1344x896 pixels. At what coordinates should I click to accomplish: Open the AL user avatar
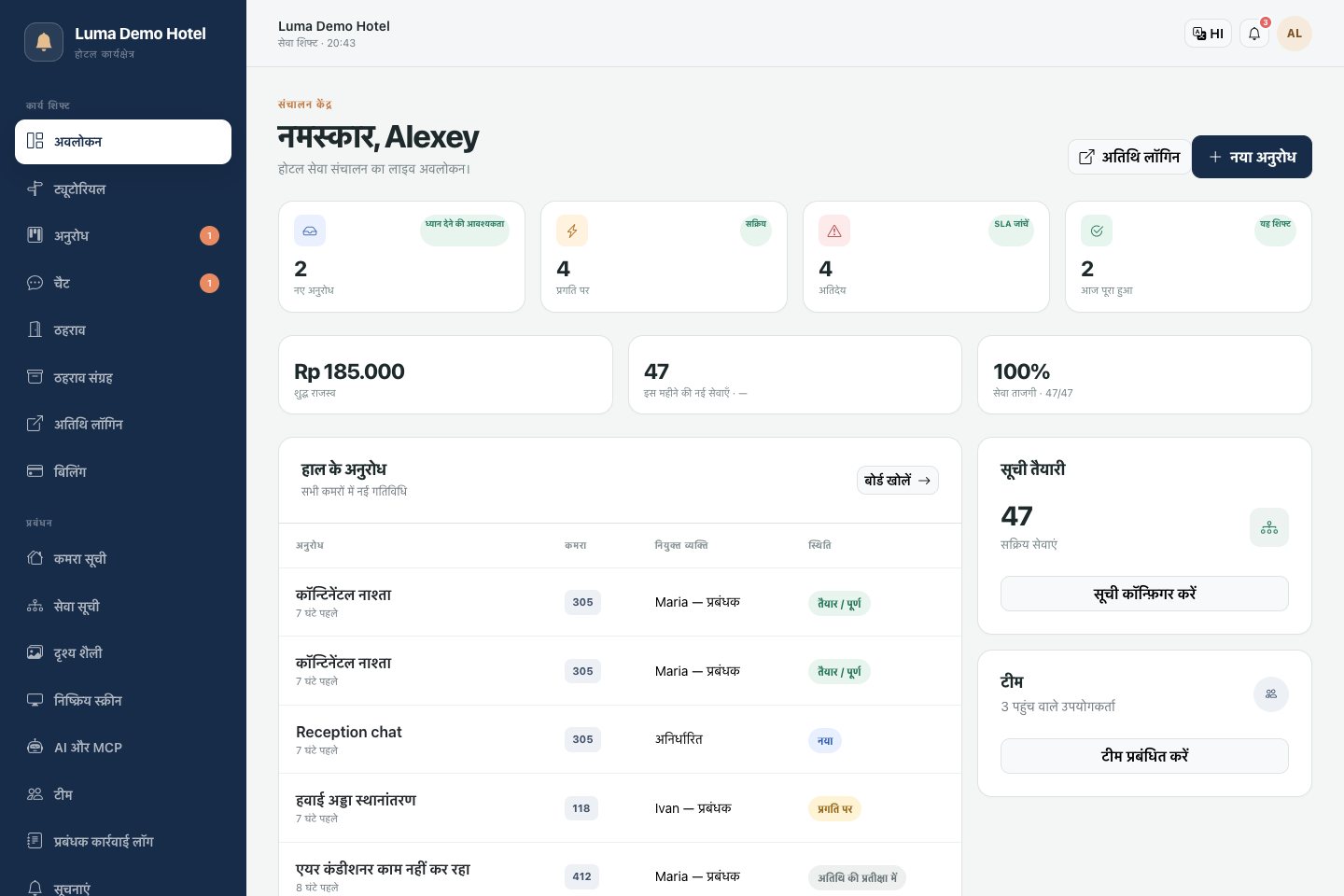click(x=1295, y=34)
